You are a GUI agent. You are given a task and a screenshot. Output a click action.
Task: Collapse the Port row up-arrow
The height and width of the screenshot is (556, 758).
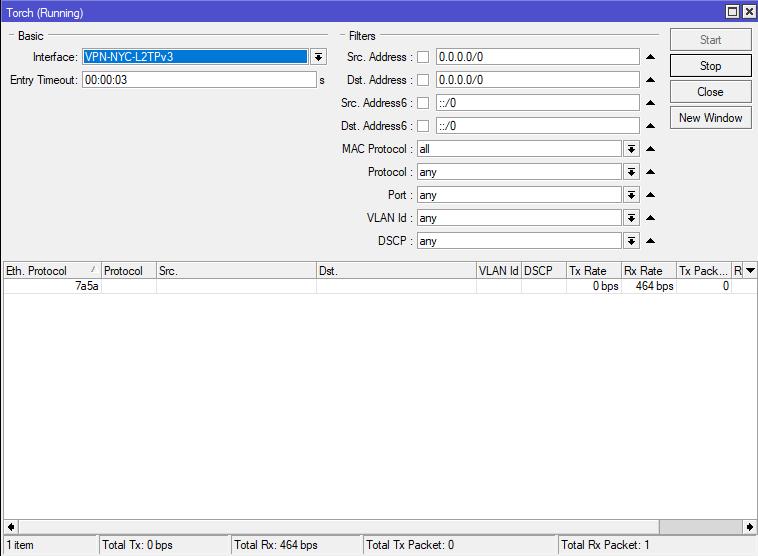651,195
